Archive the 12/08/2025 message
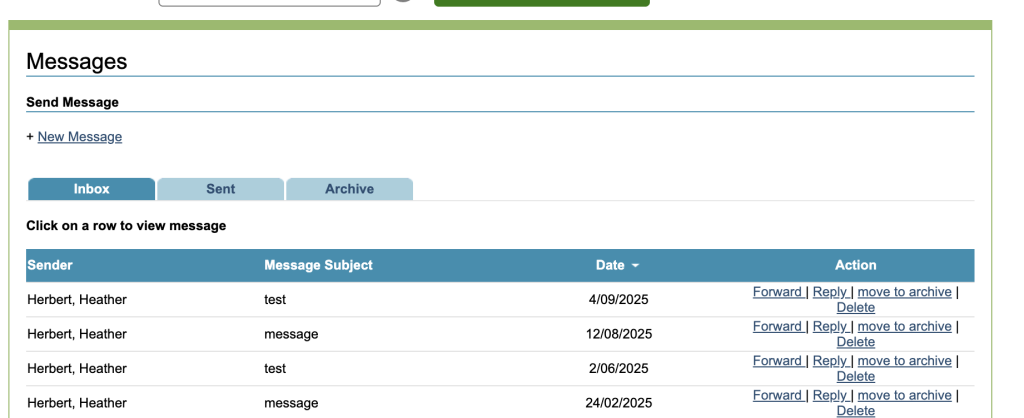1024x418 pixels. [904, 326]
